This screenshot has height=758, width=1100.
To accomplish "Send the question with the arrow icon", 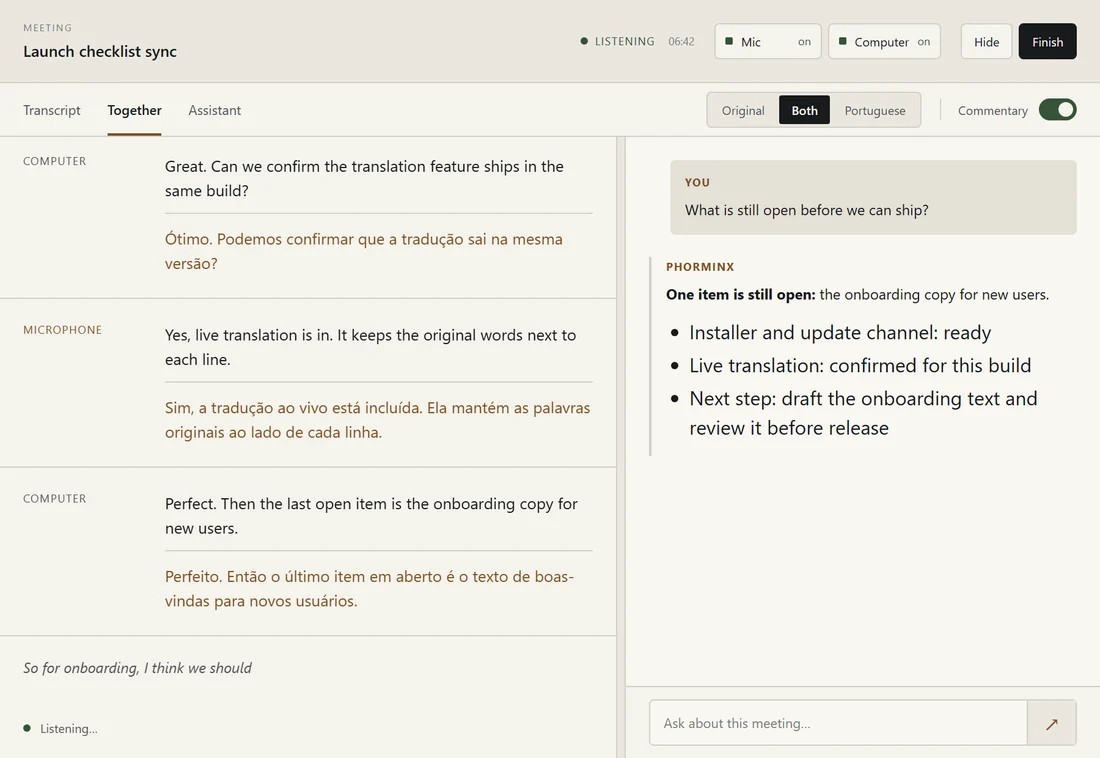I will point(1051,723).
